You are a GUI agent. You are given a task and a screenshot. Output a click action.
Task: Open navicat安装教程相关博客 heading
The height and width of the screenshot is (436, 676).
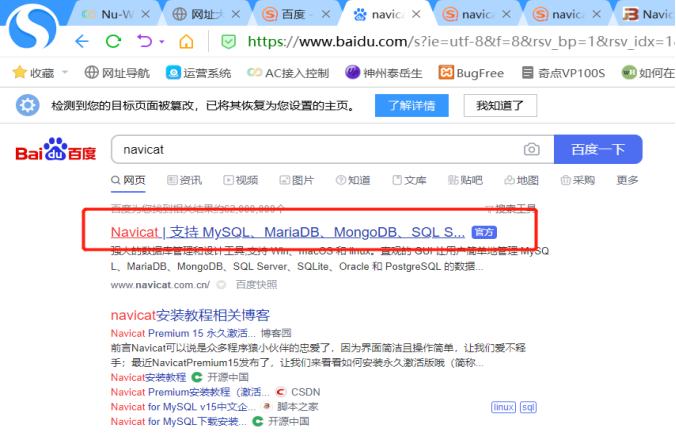[x=190, y=315]
